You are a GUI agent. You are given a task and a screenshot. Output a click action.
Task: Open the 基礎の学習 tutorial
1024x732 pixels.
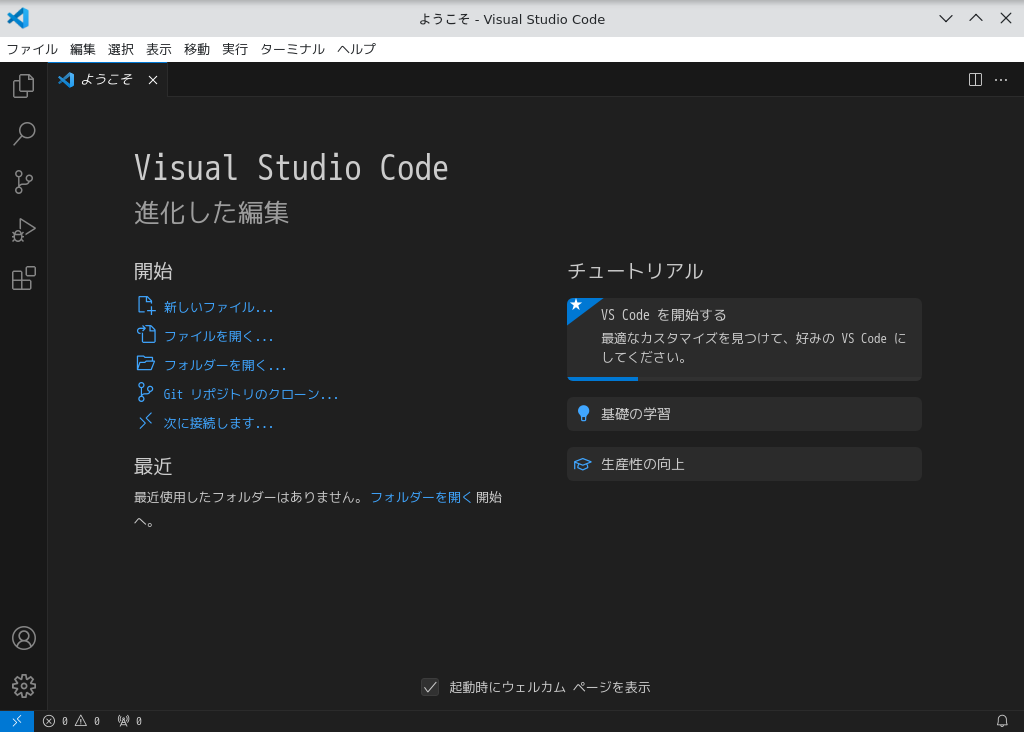(744, 414)
